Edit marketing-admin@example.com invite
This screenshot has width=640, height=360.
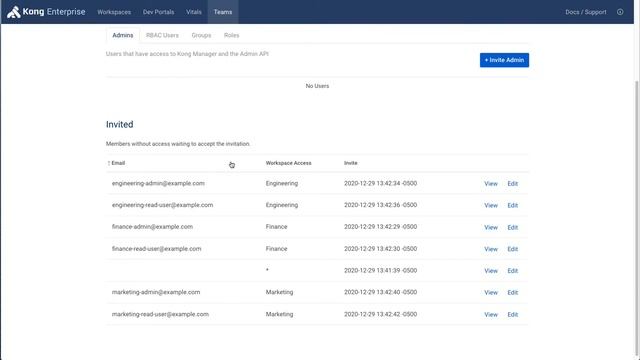click(513, 293)
